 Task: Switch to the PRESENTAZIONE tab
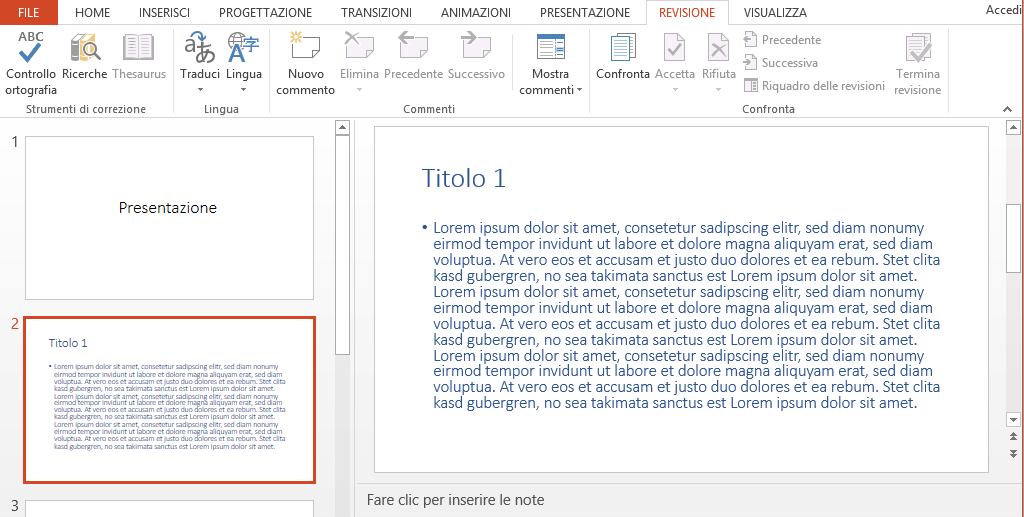click(585, 12)
